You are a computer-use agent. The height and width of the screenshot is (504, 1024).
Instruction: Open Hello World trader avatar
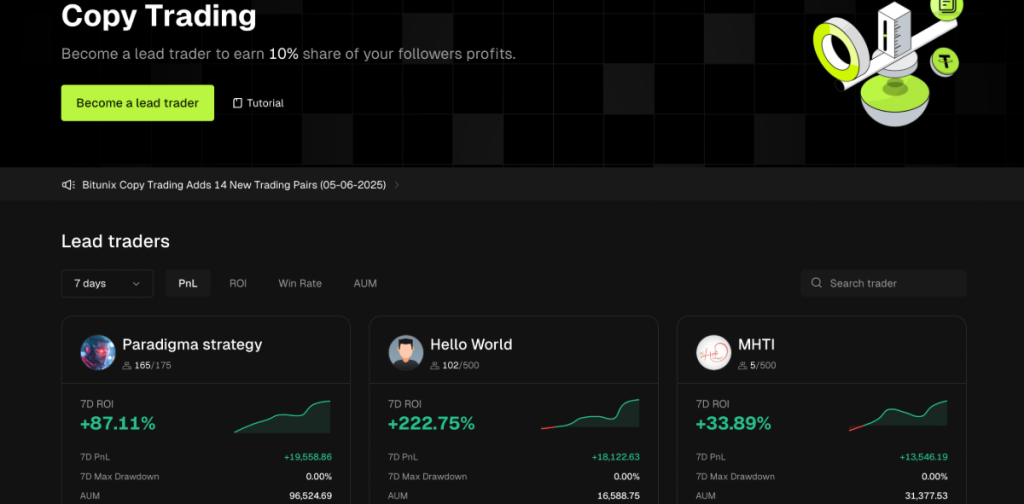[x=406, y=353]
